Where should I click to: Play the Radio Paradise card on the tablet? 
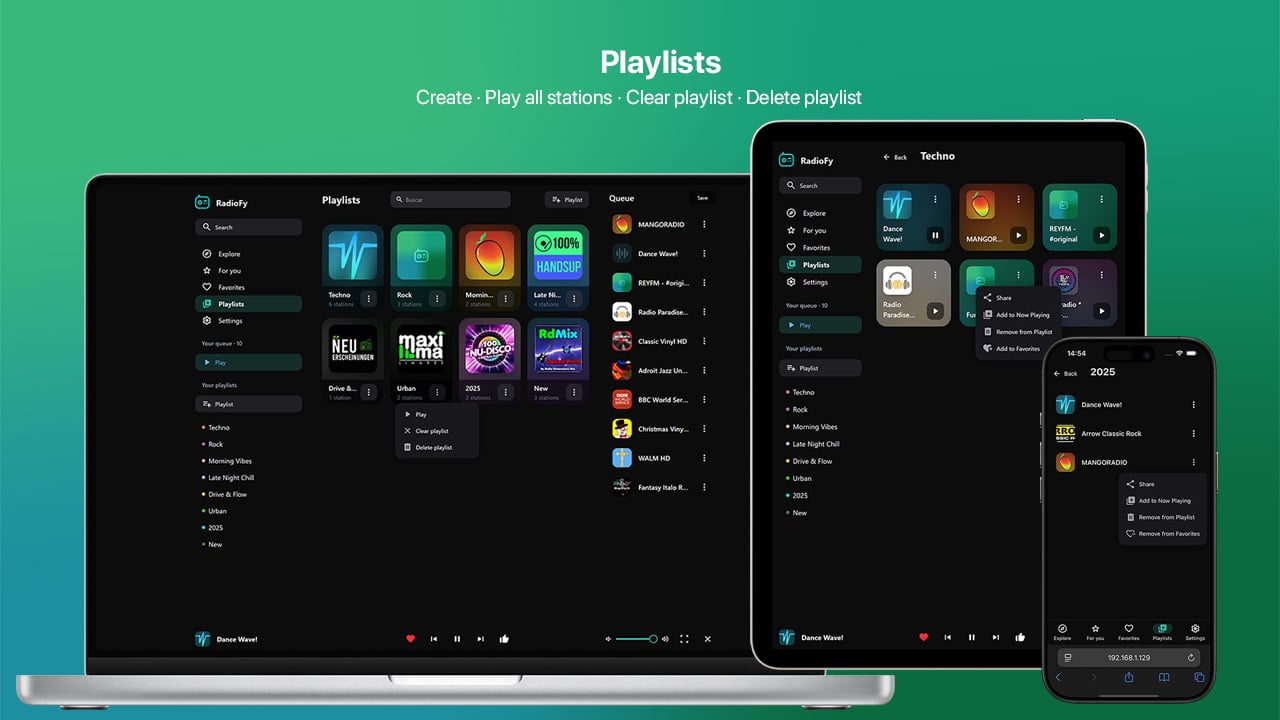click(936, 311)
